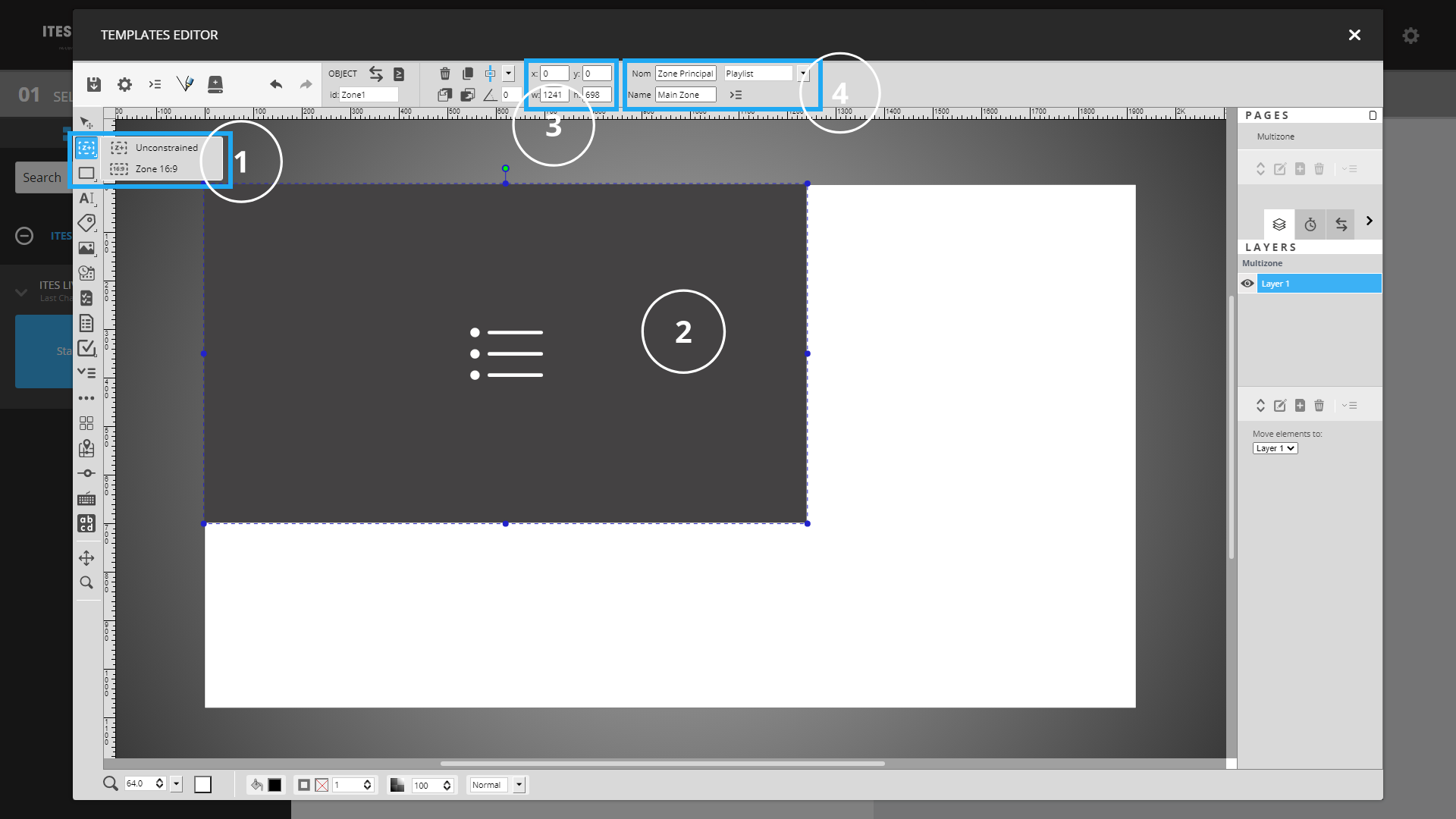The image size is (1456, 819).
Task: Click the Zone Principal Nom field
Action: tap(686, 74)
